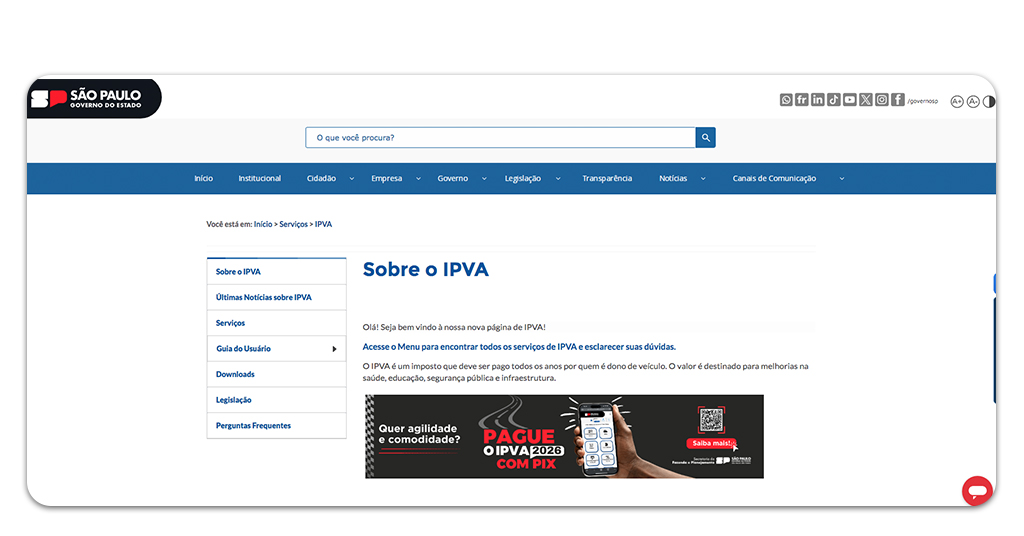Viewport: 1024px width, 536px height.
Task: Expand the Guia do Usuário submenu arrow
Action: [x=334, y=349]
